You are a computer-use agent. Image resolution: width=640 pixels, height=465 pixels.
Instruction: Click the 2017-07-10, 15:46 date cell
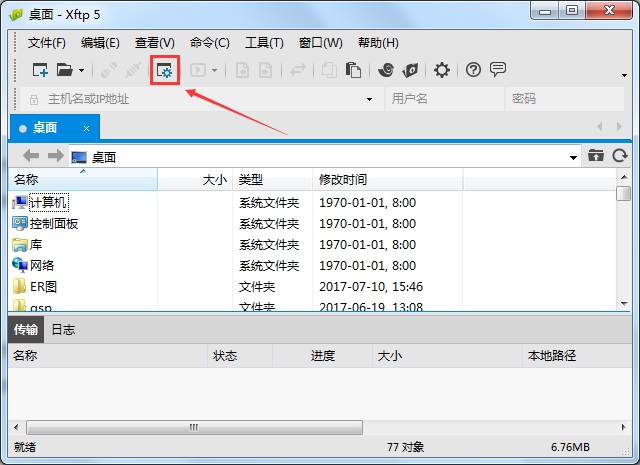(x=371, y=287)
